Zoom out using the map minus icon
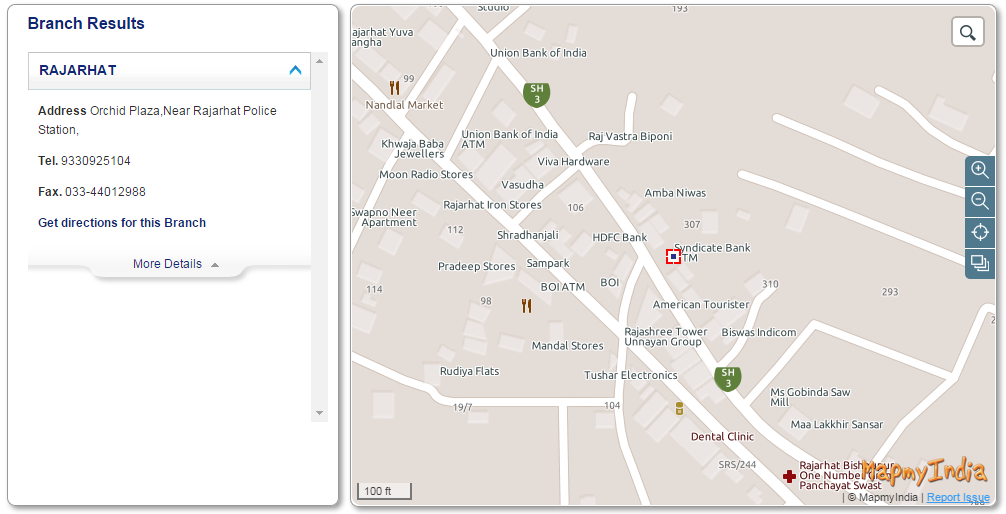The height and width of the screenshot is (514, 1006). click(980, 201)
